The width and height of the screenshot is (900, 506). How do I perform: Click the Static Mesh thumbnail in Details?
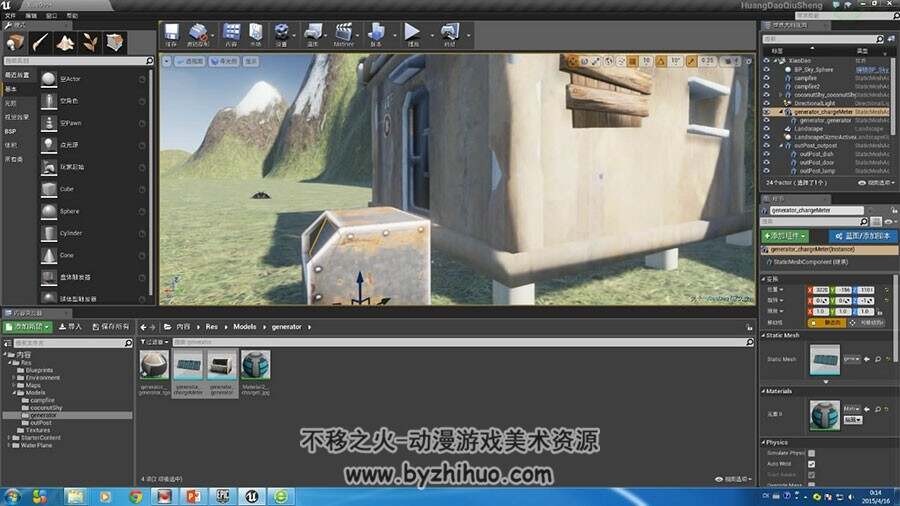point(825,360)
